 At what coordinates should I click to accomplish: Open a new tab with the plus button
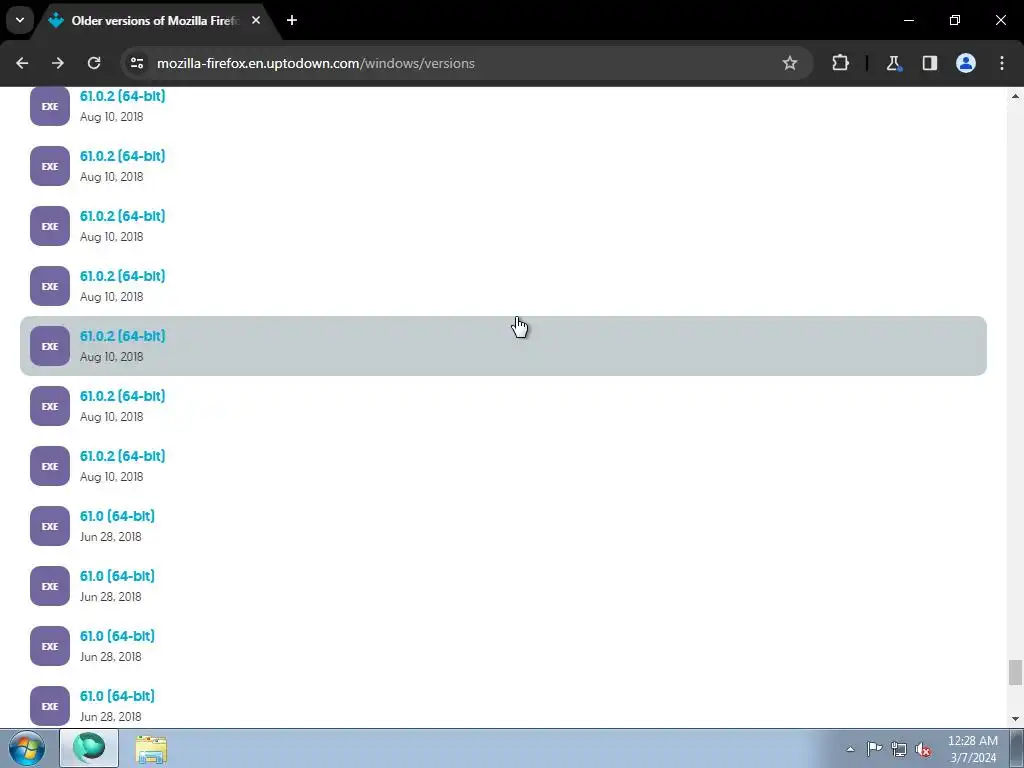pos(292,20)
